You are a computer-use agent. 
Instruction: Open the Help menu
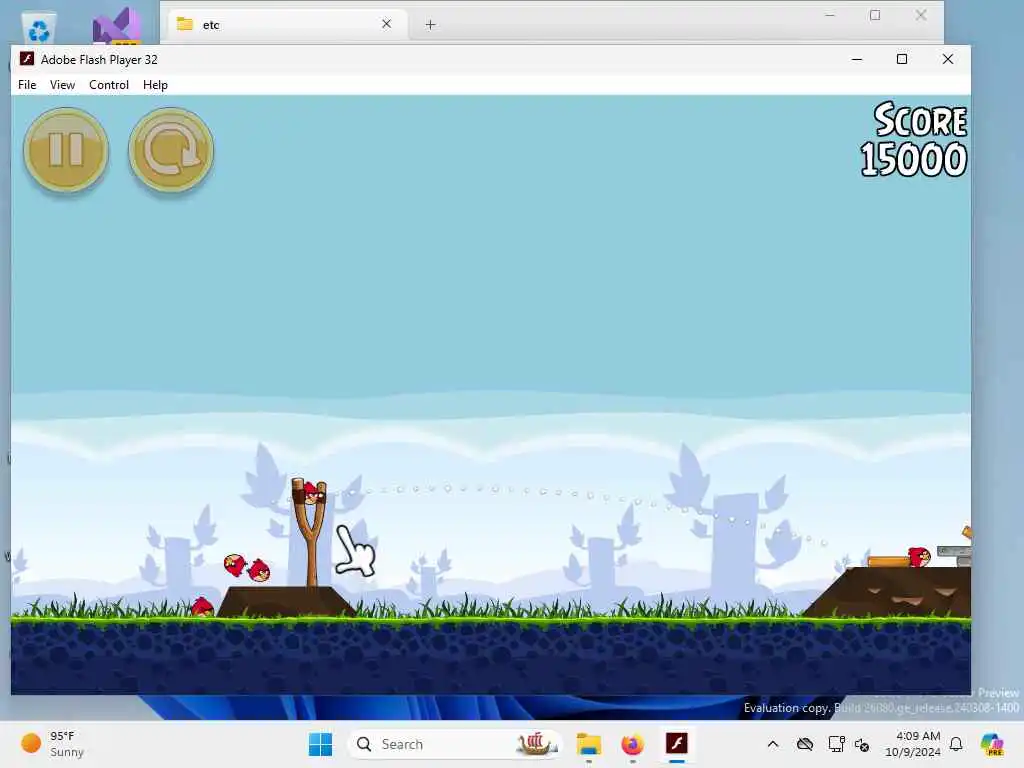click(155, 85)
